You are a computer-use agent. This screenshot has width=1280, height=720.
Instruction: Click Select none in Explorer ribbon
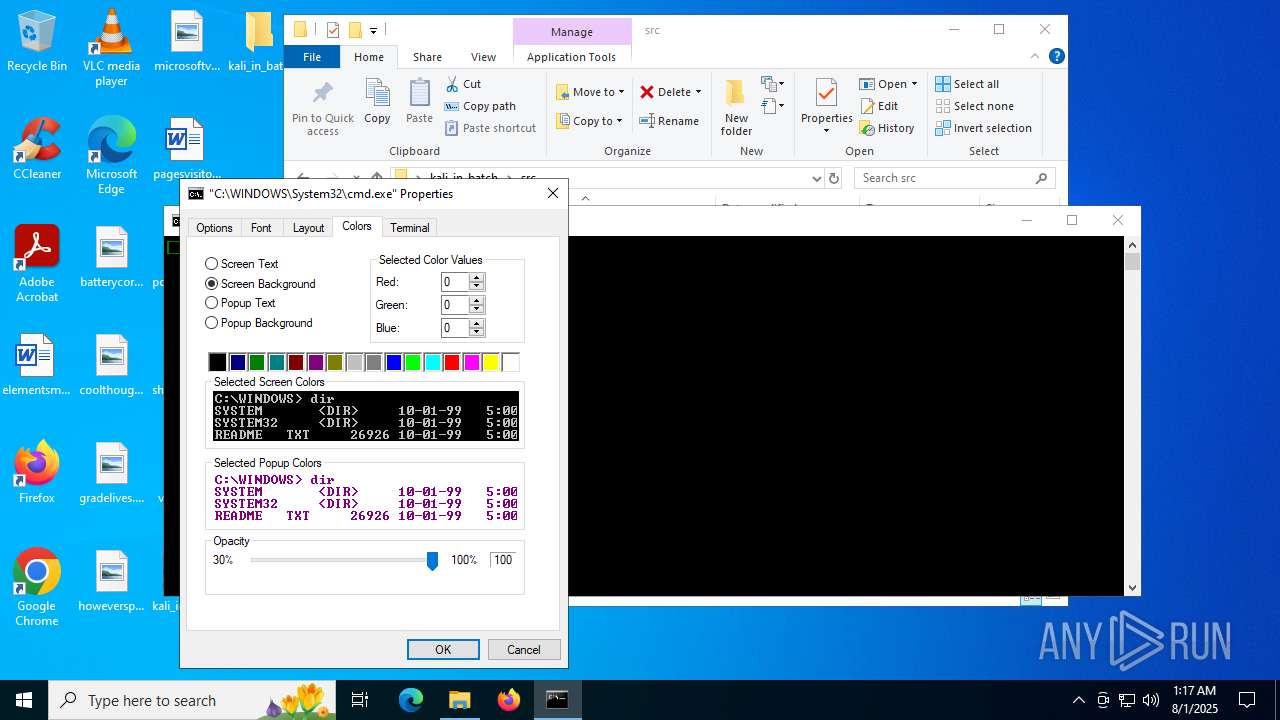click(974, 106)
